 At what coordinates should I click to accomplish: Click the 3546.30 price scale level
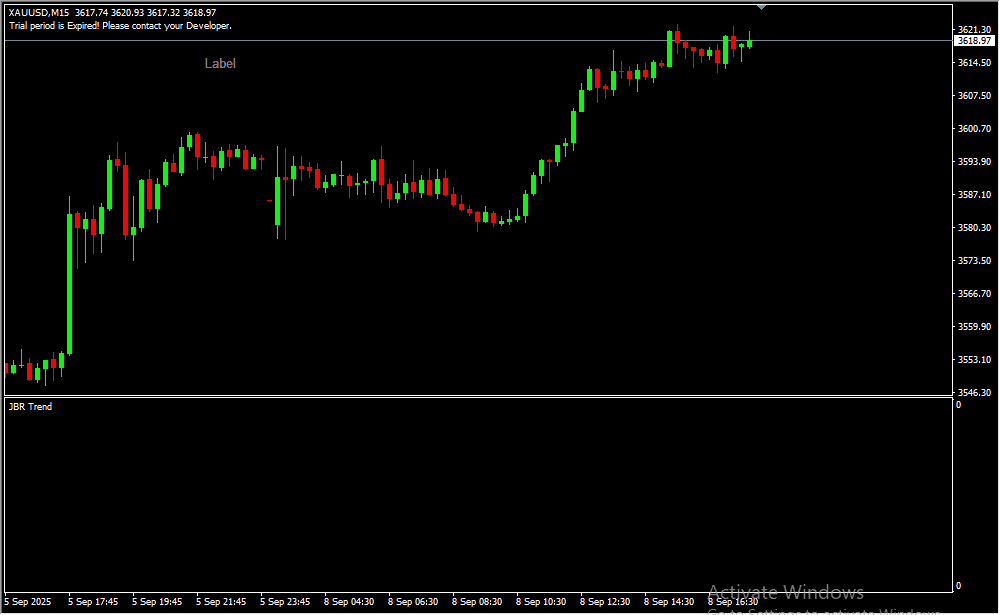coord(973,393)
